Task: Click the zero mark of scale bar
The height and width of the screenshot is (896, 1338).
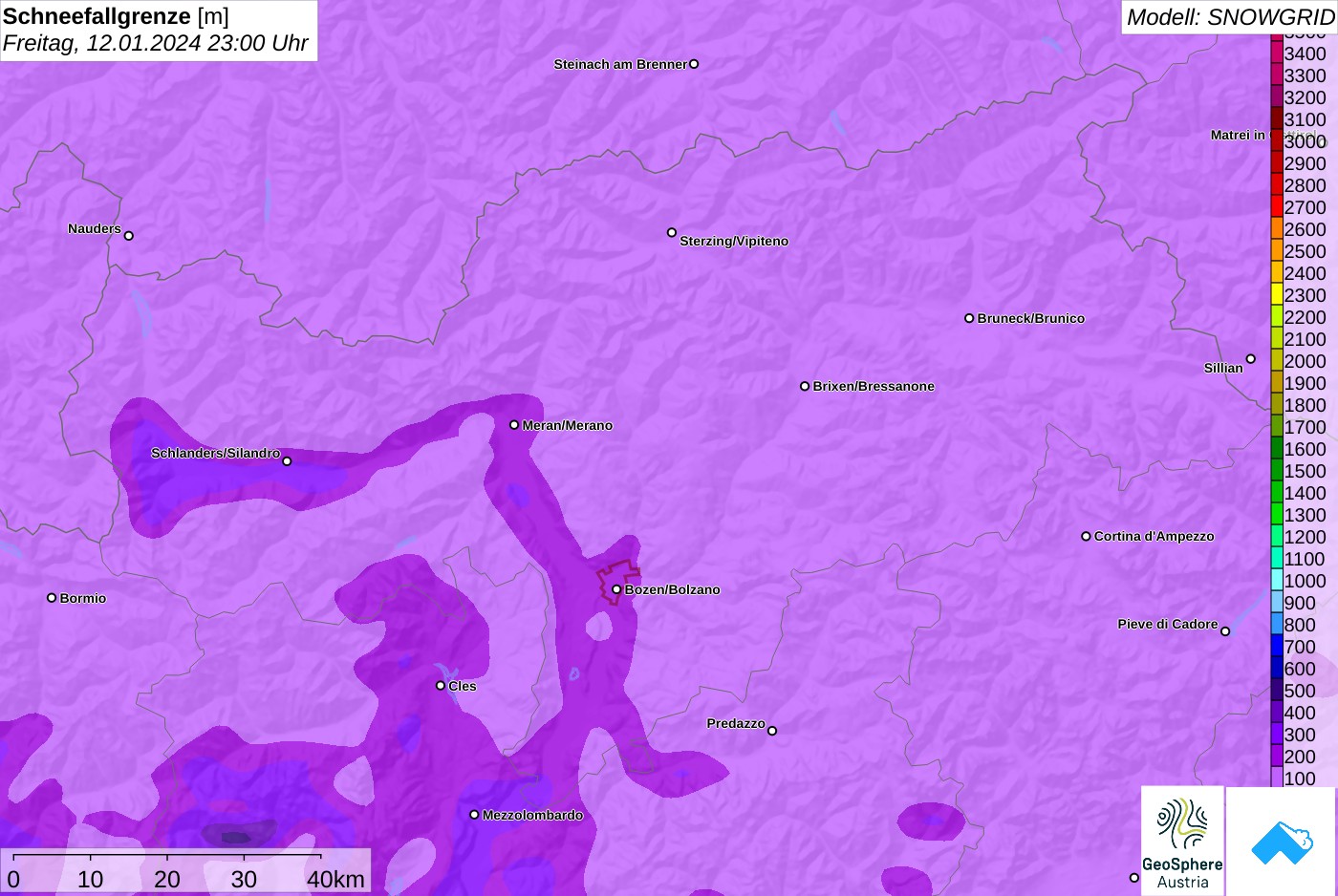Action: (x=13, y=879)
